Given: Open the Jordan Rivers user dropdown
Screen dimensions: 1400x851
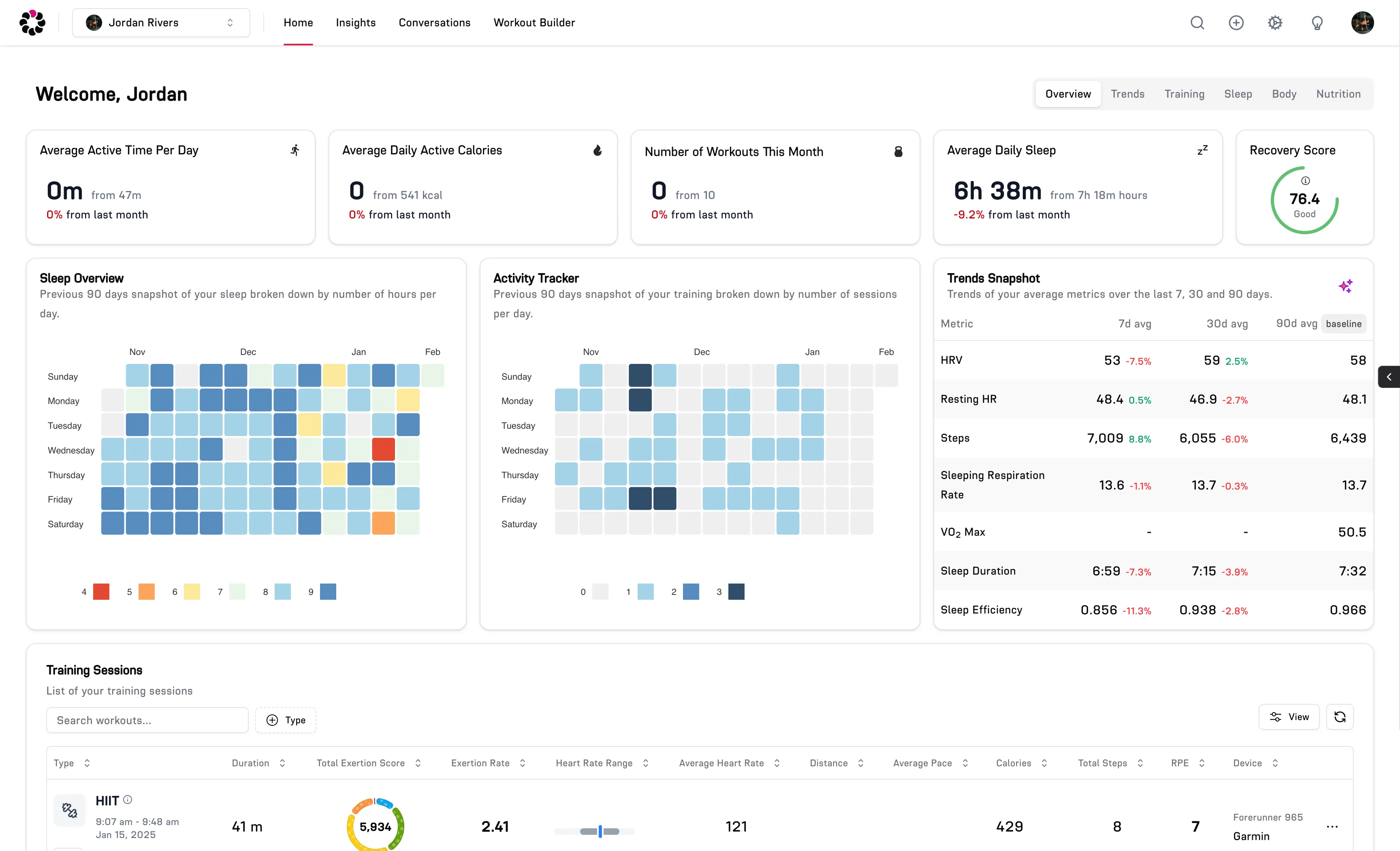Looking at the screenshot, I should click(x=161, y=23).
